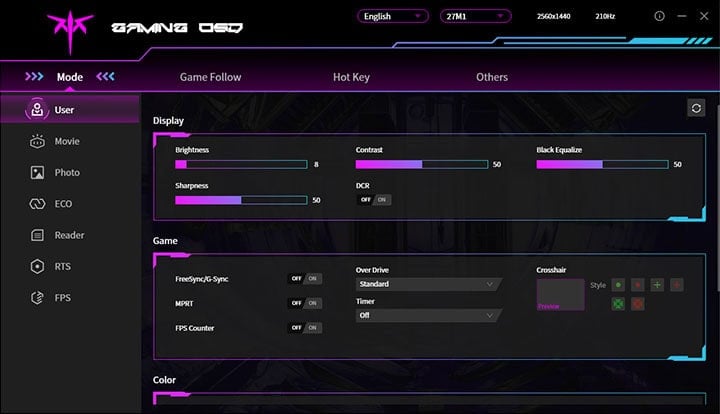Enable the FreeSync/G-Sync toggle
The width and height of the screenshot is (720, 414).
tap(305, 279)
